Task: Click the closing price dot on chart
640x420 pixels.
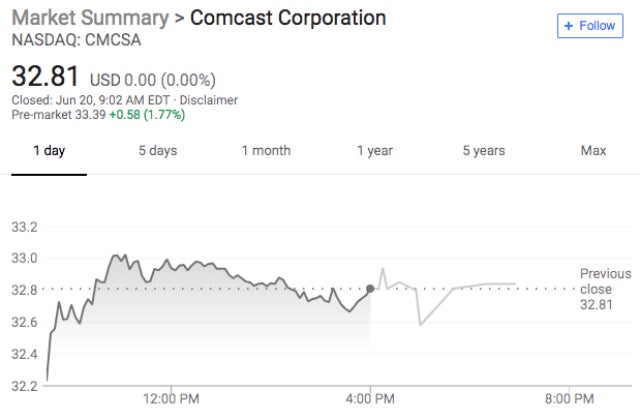Action: 371,289
